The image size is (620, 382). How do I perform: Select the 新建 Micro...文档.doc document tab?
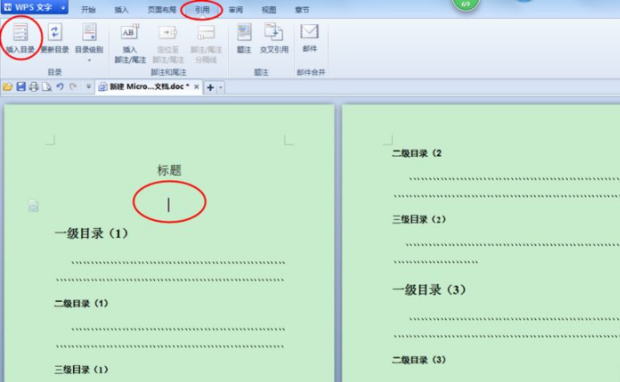click(149, 87)
